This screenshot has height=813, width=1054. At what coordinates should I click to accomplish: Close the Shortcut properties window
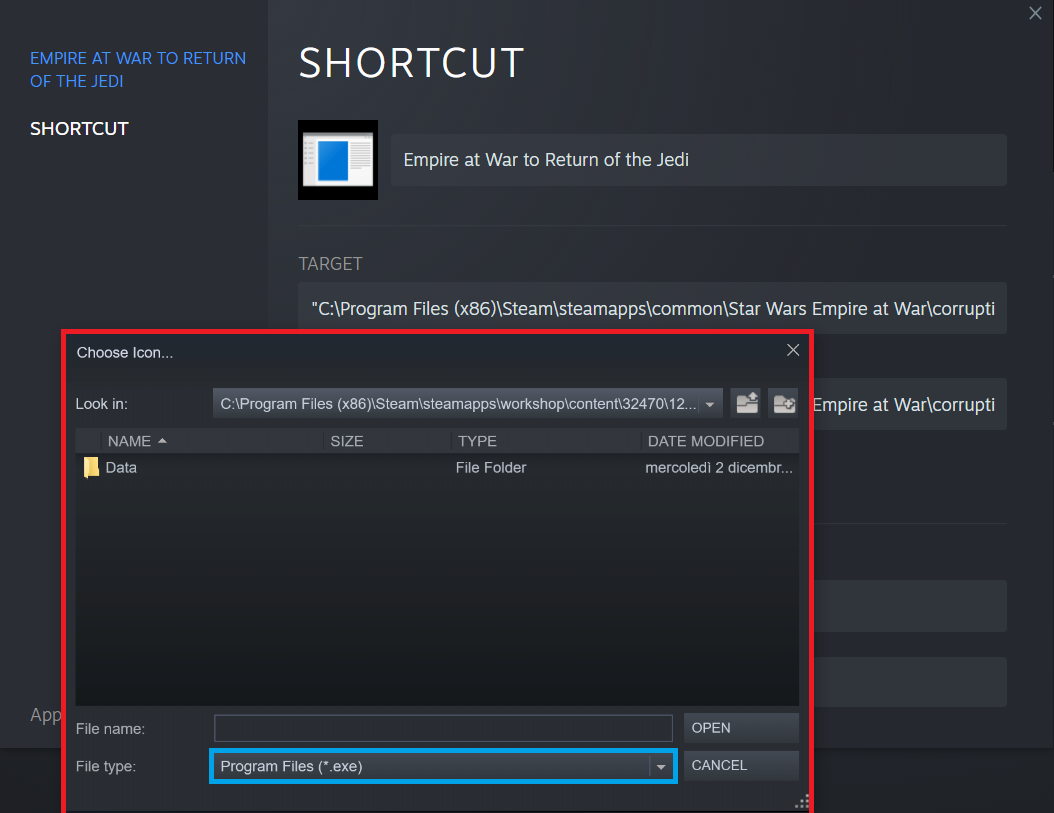[1035, 13]
